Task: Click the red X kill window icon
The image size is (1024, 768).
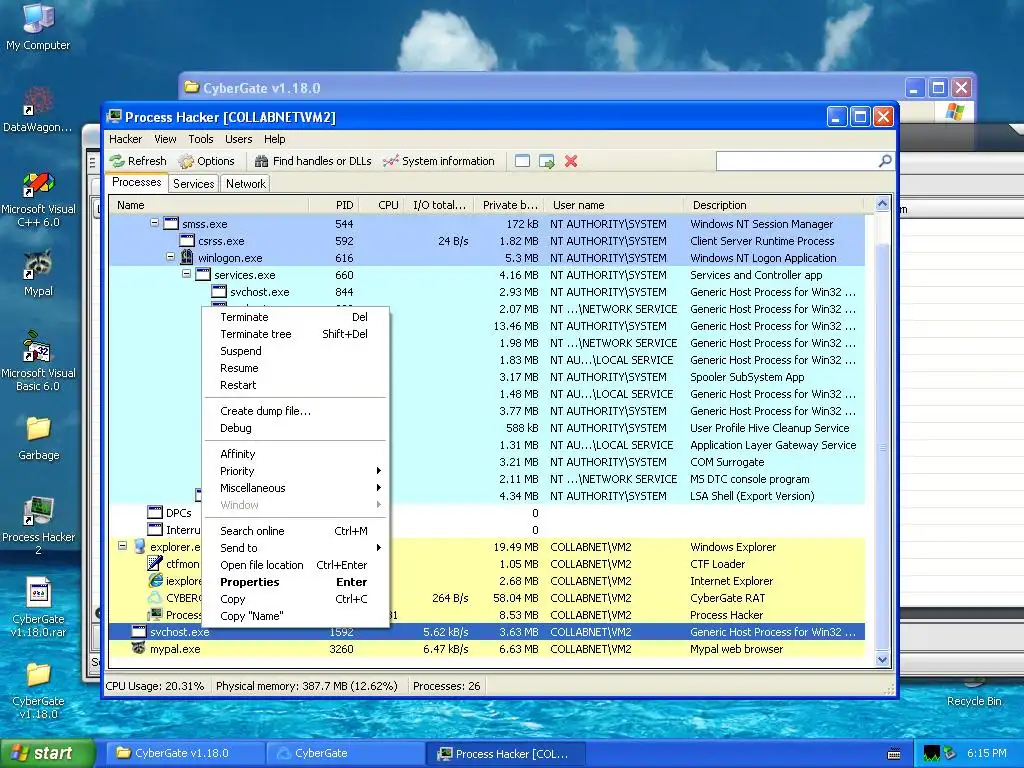Action: click(x=571, y=161)
